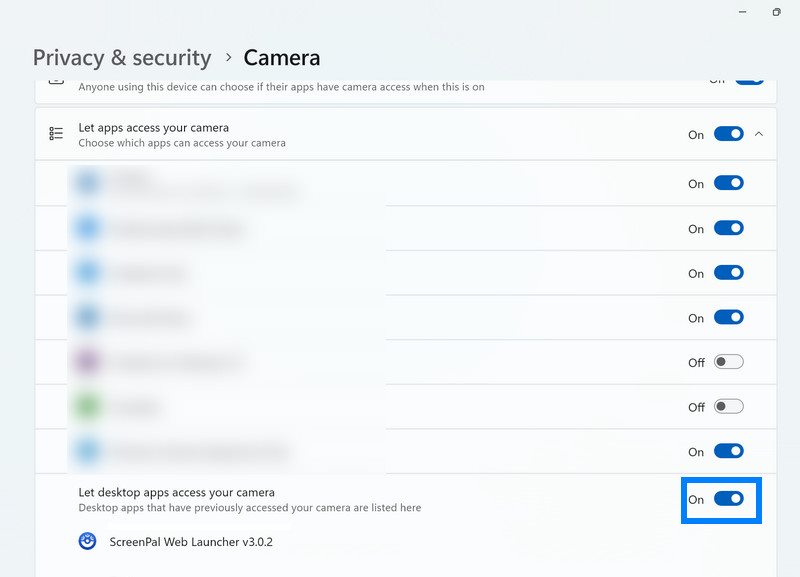Collapse the Let apps access your camera section

(x=759, y=134)
